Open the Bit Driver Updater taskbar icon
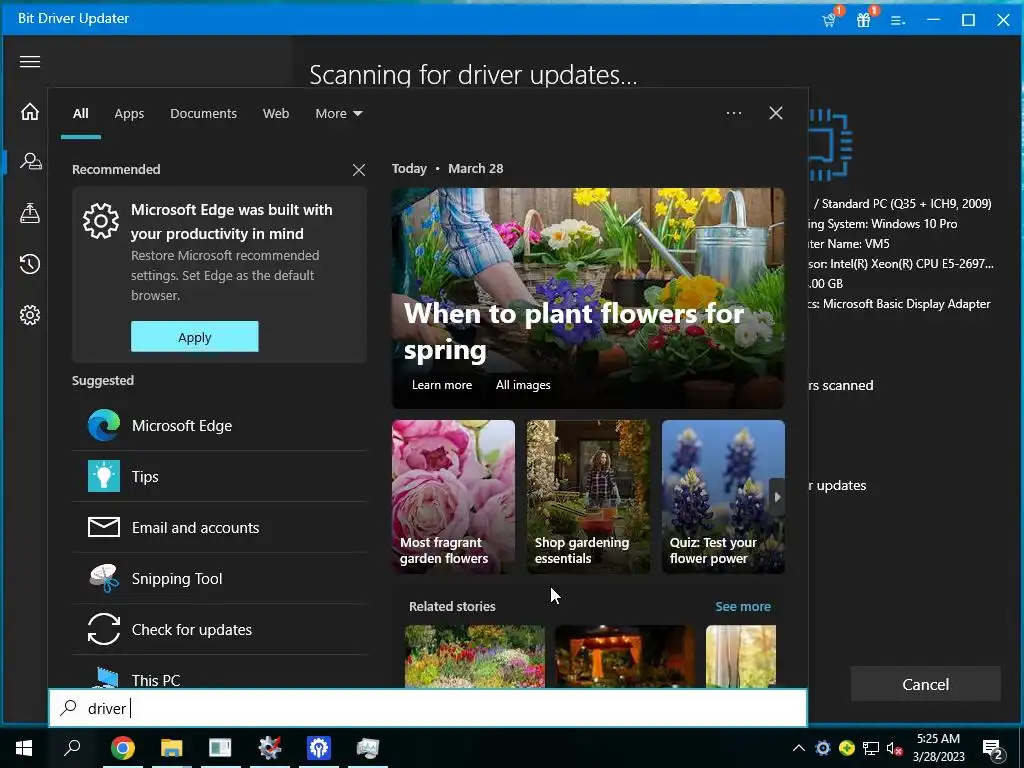 (319, 748)
